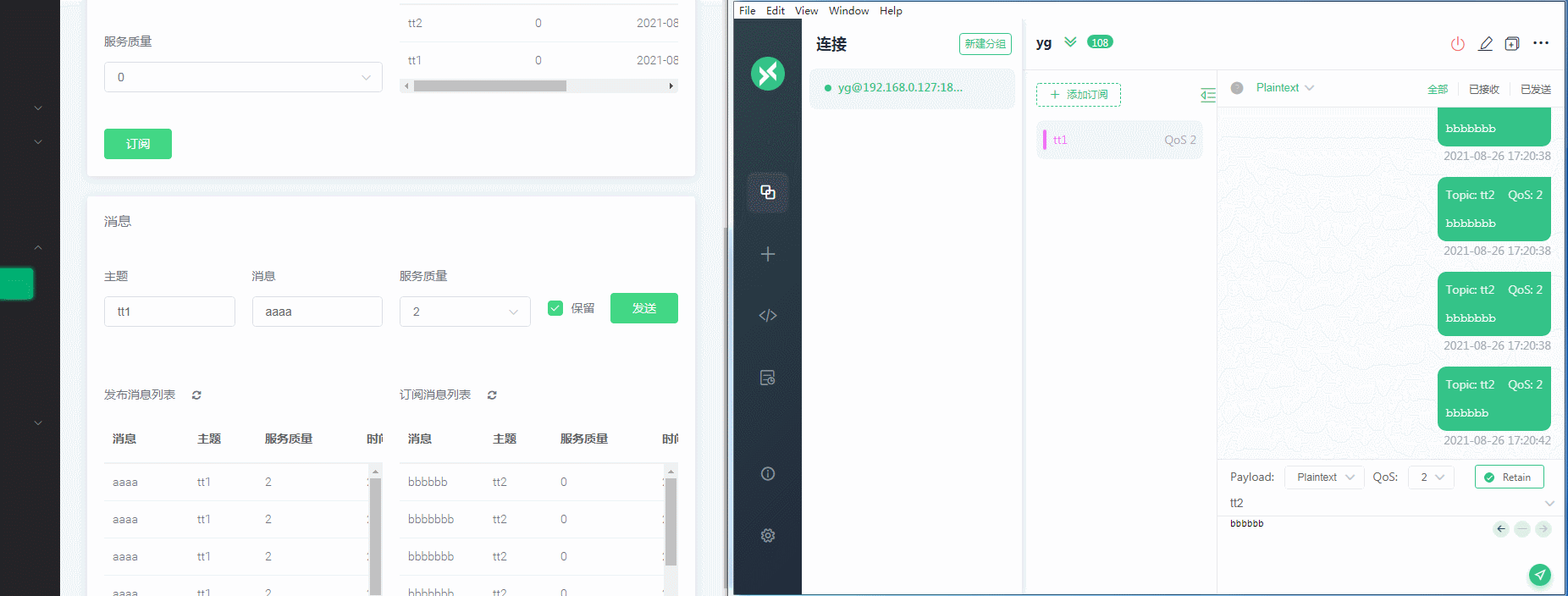Click the 订阅消息列表 vertical scrollbar thumb
Screen dimensions: 1568x596
pos(671,521)
